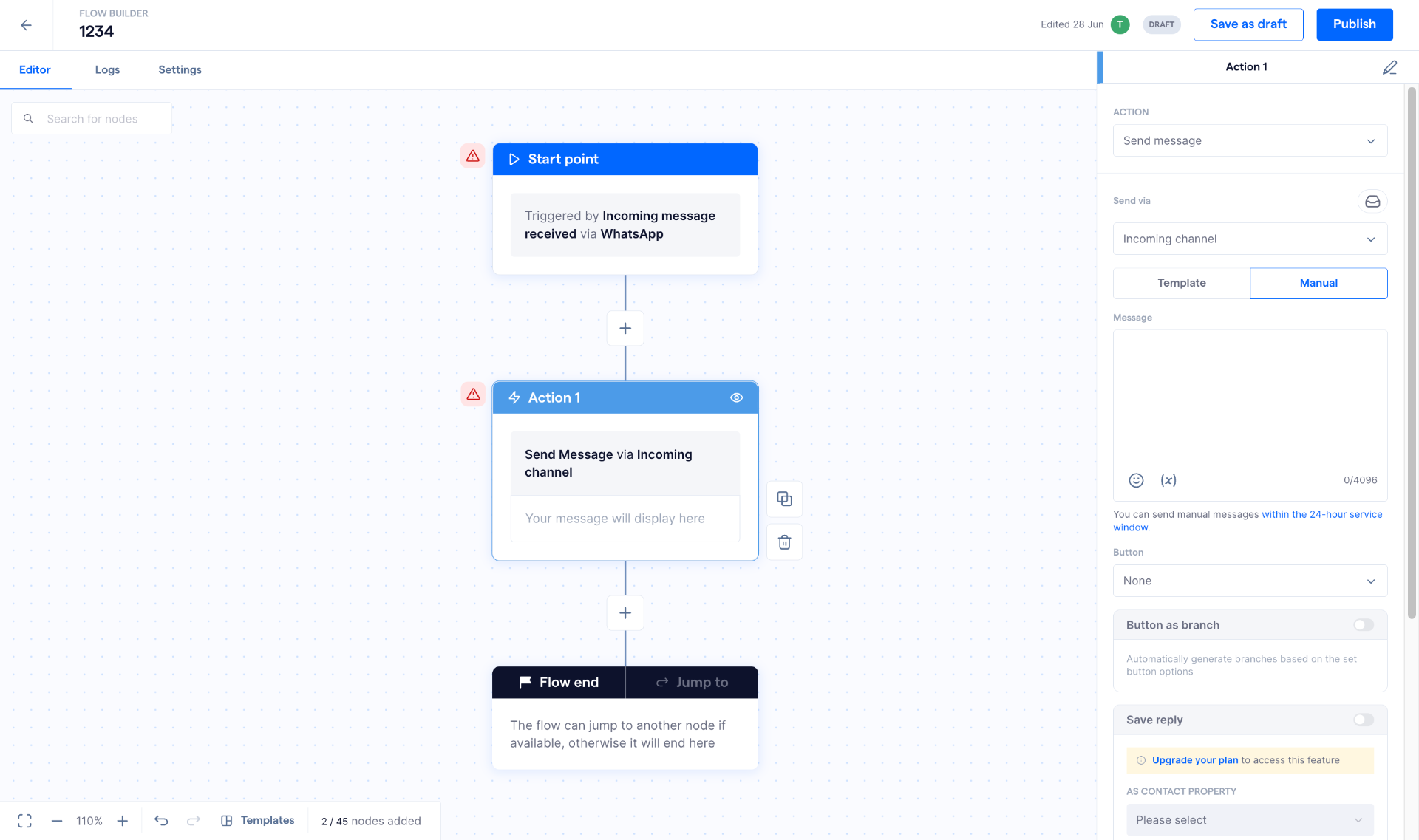Undo the last change
This screenshot has width=1419, height=840.
coord(161,821)
